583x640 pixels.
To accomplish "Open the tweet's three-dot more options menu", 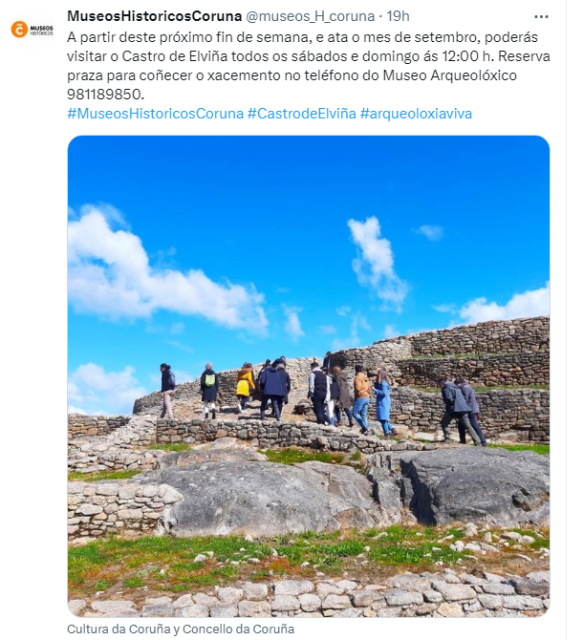I will (541, 17).
